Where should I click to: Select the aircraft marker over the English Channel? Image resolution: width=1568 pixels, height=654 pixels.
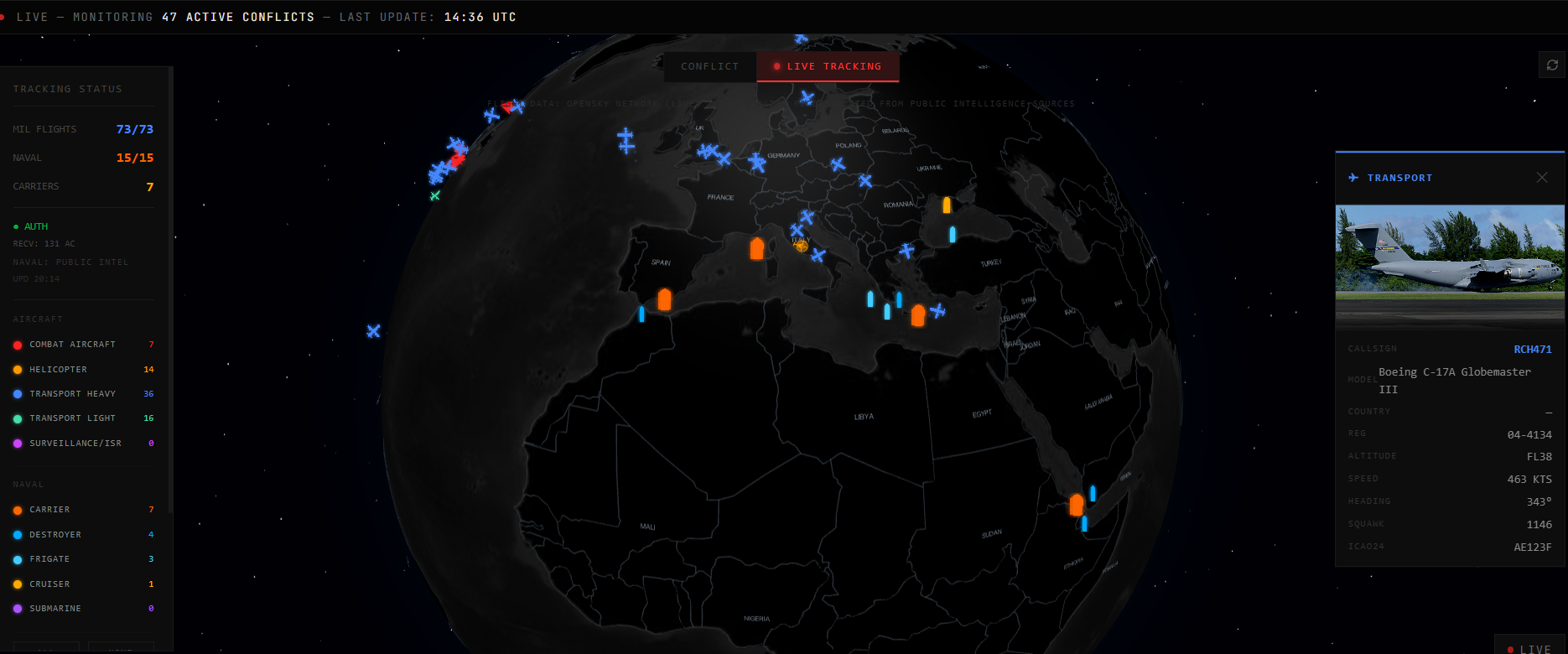(x=724, y=158)
